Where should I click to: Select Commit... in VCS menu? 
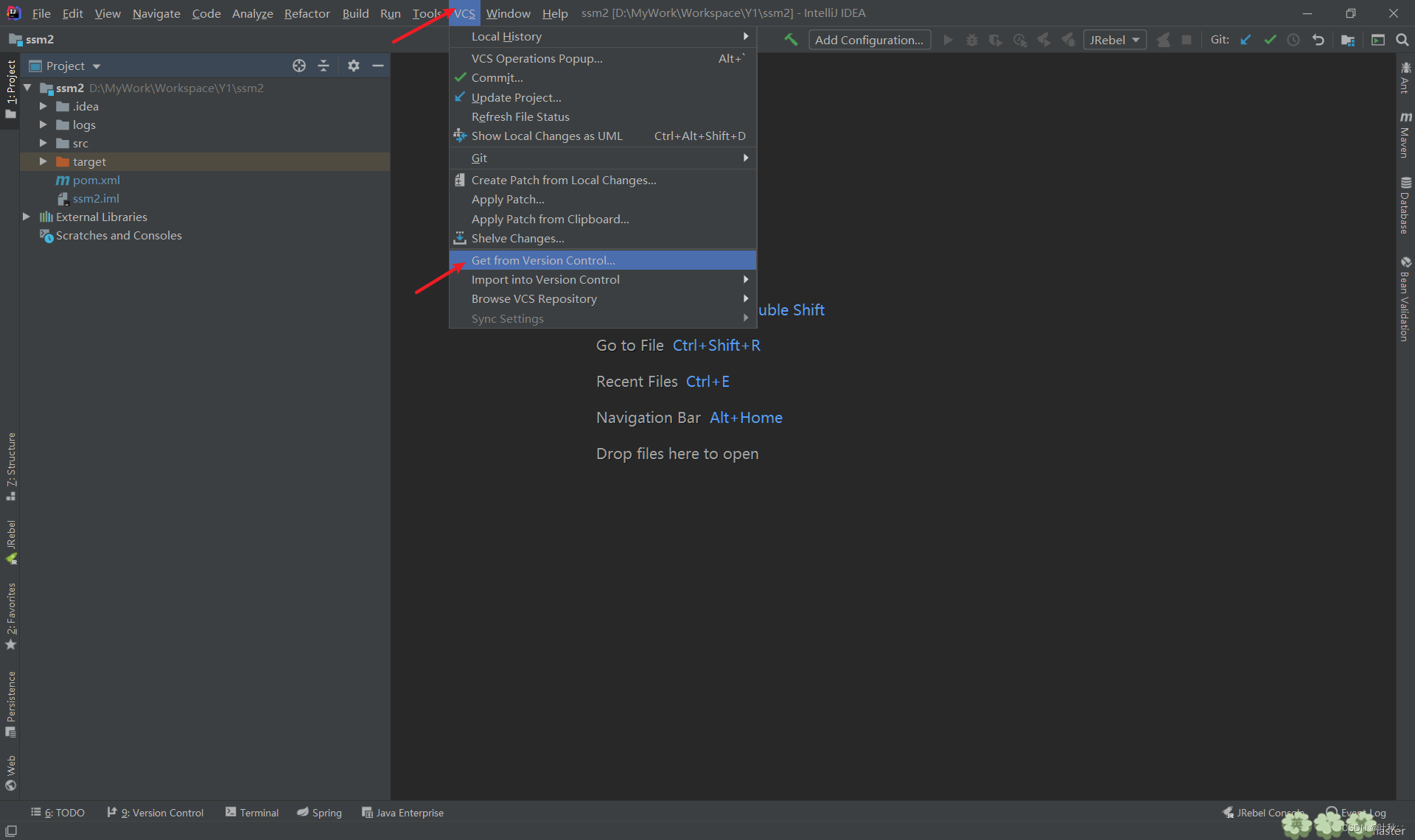tap(603, 77)
